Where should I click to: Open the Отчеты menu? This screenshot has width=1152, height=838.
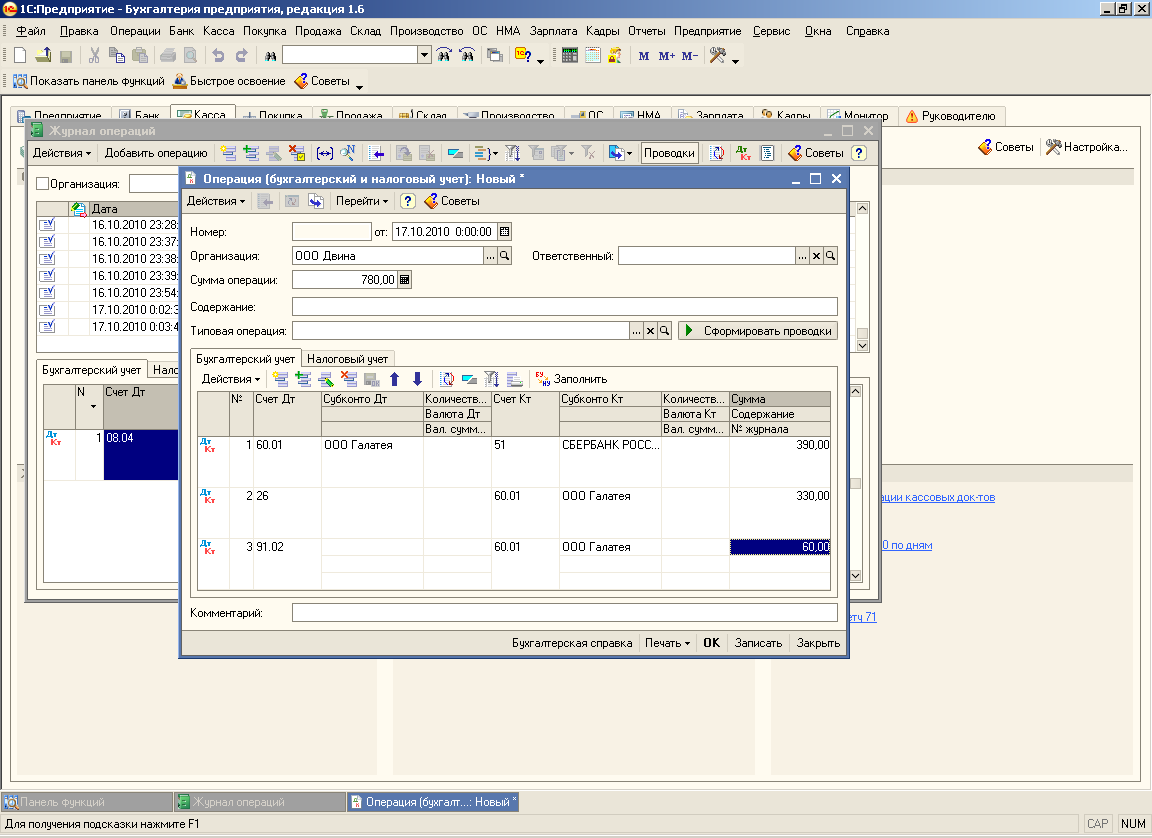pyautogui.click(x=647, y=31)
